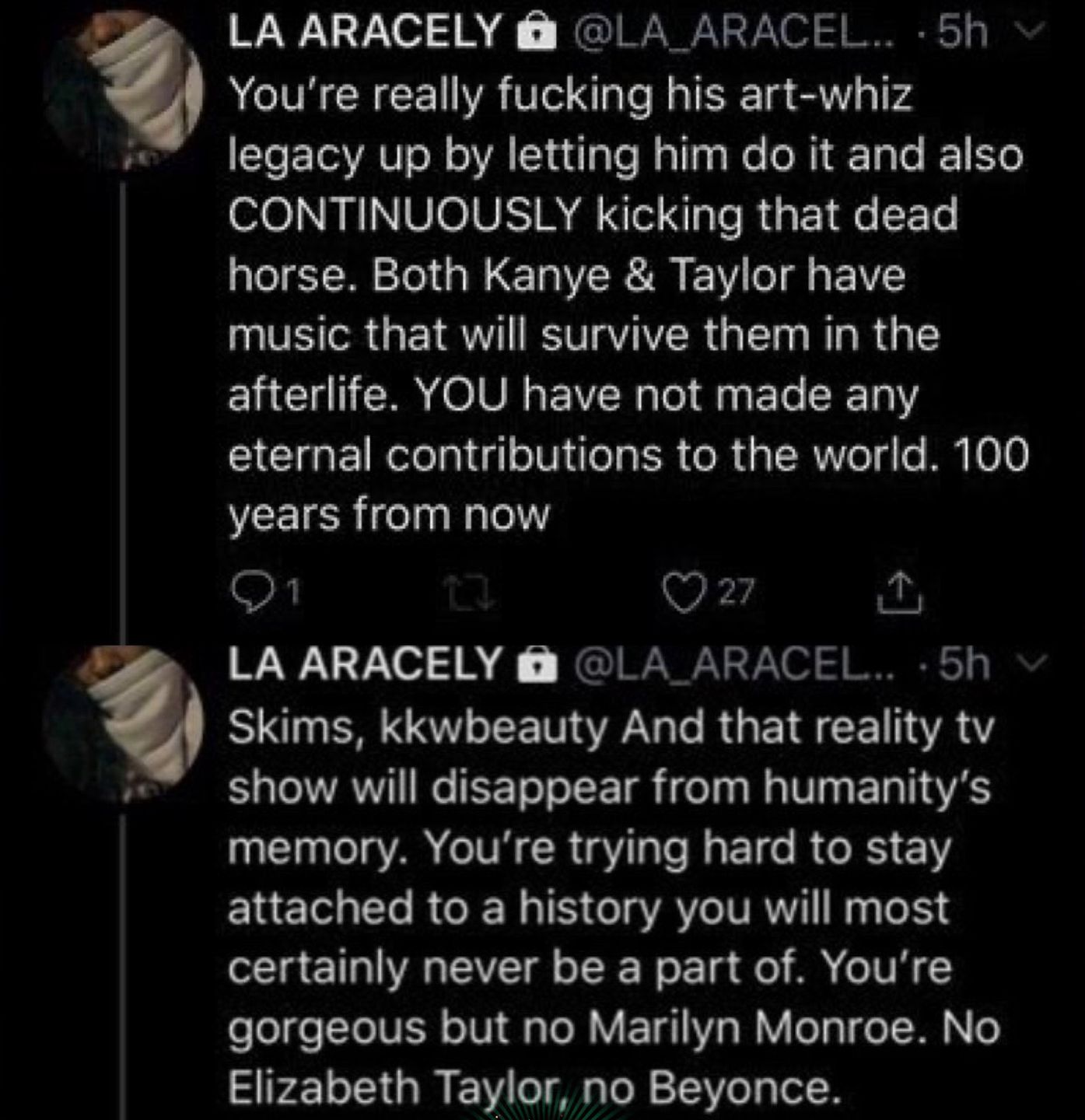Click the second tweet's 5h timestamp

coord(965,665)
